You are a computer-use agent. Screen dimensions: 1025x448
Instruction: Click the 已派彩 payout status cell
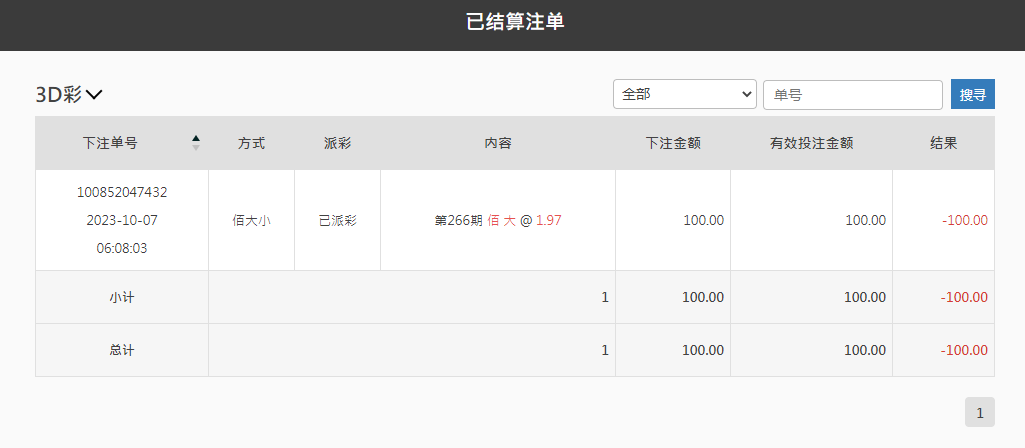pyautogui.click(x=337, y=220)
